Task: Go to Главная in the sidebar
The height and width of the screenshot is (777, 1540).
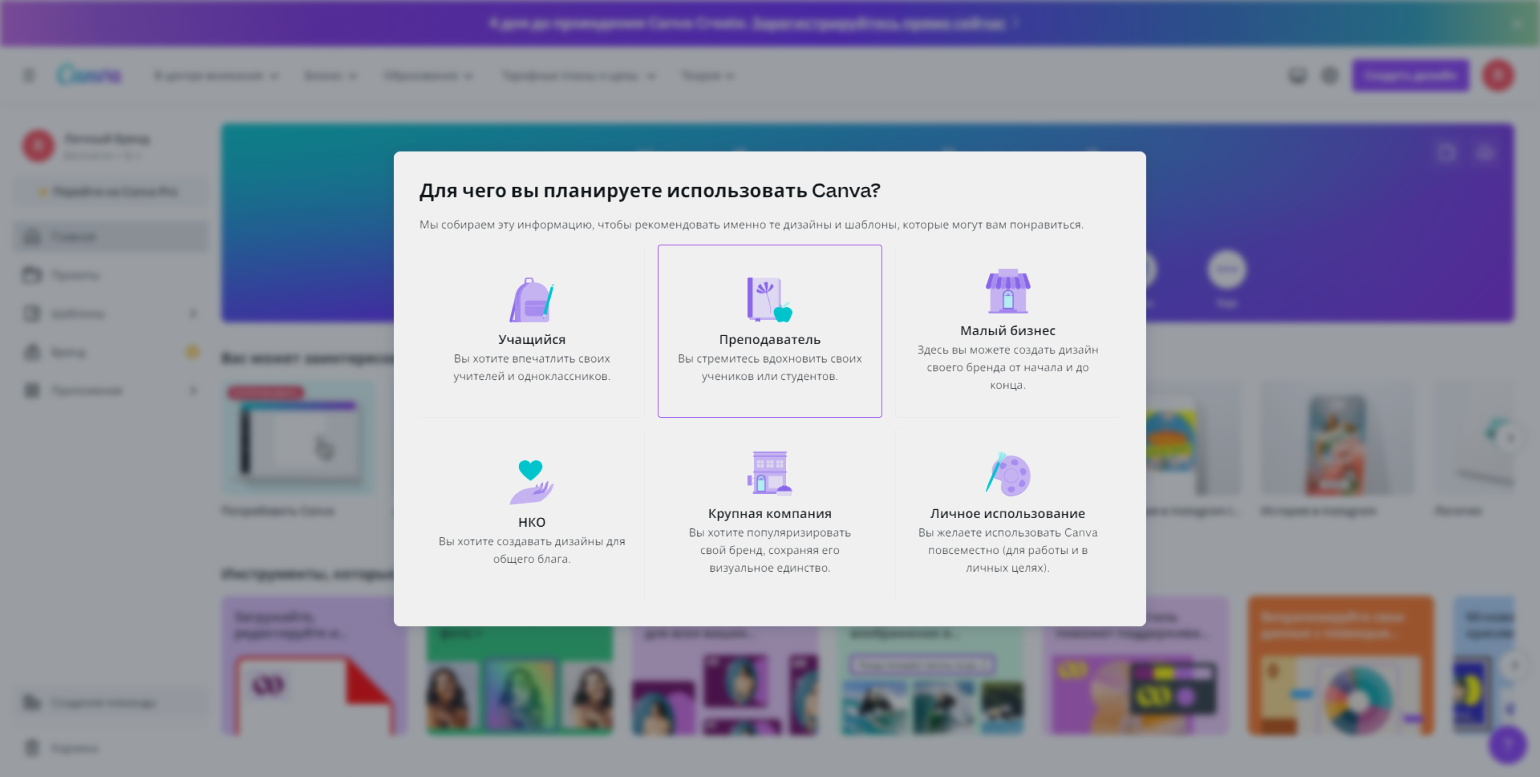Action: click(110, 237)
